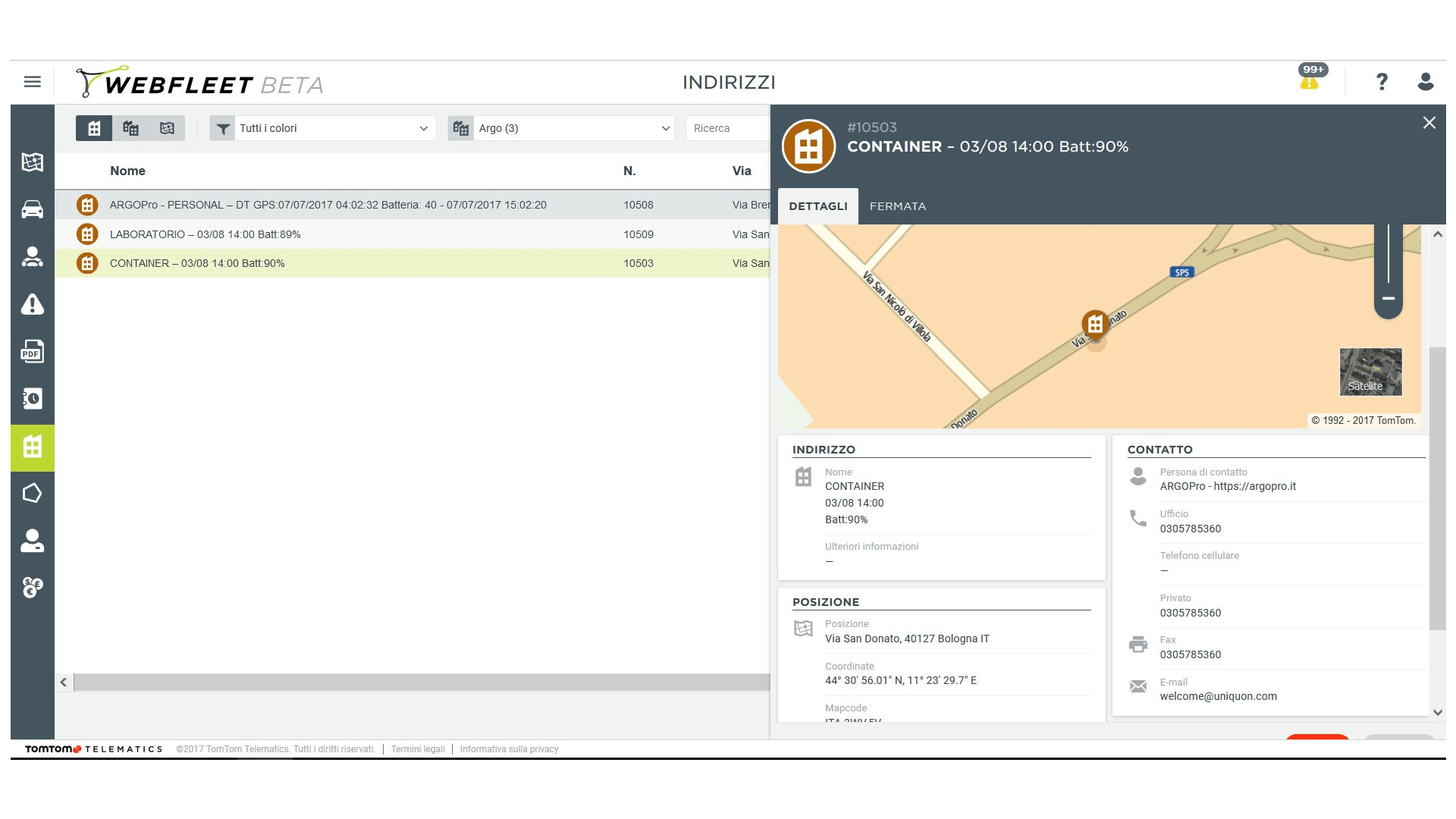Open the hamburger main menu
Screen dimensions: 1456x819
click(32, 82)
